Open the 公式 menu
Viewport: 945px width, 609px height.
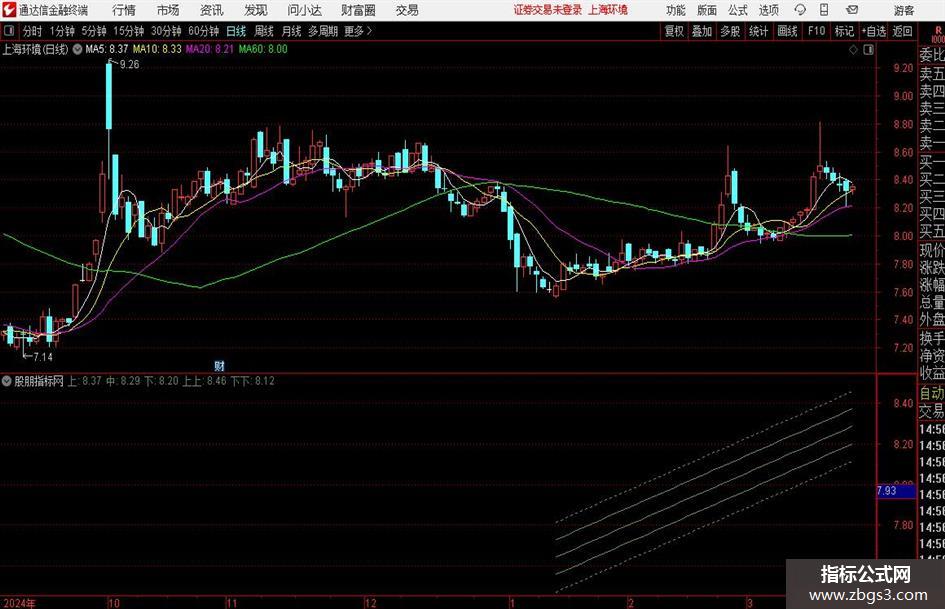(738, 10)
